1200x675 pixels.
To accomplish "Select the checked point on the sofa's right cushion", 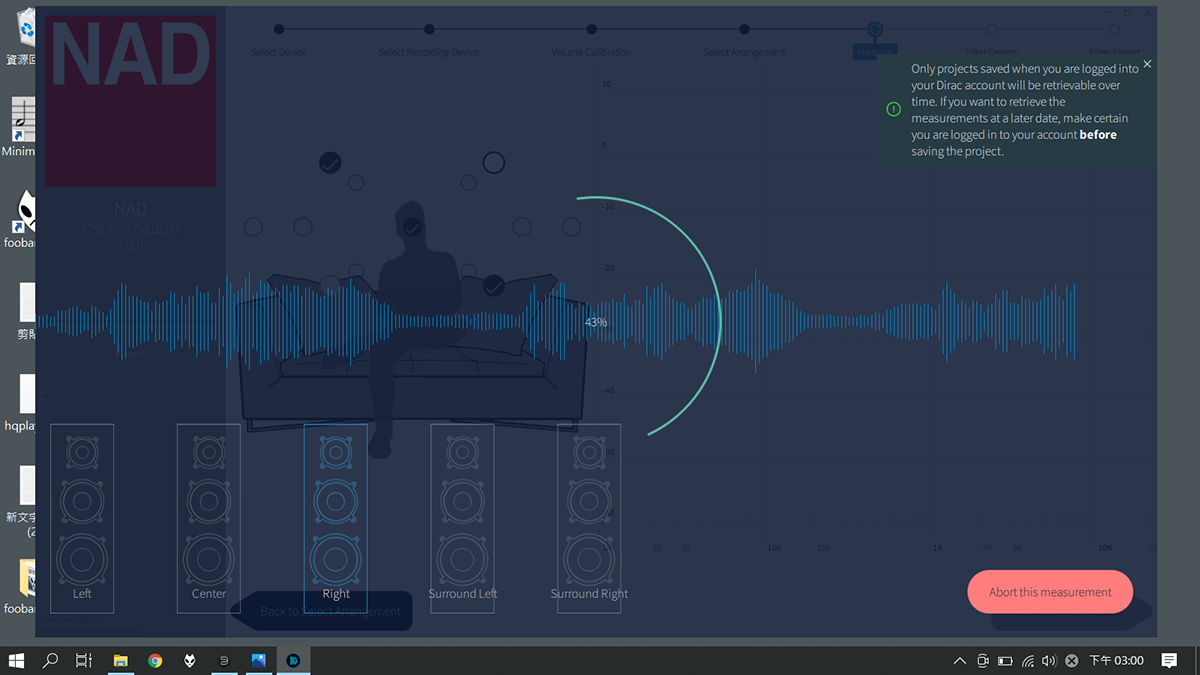I will point(494,286).
